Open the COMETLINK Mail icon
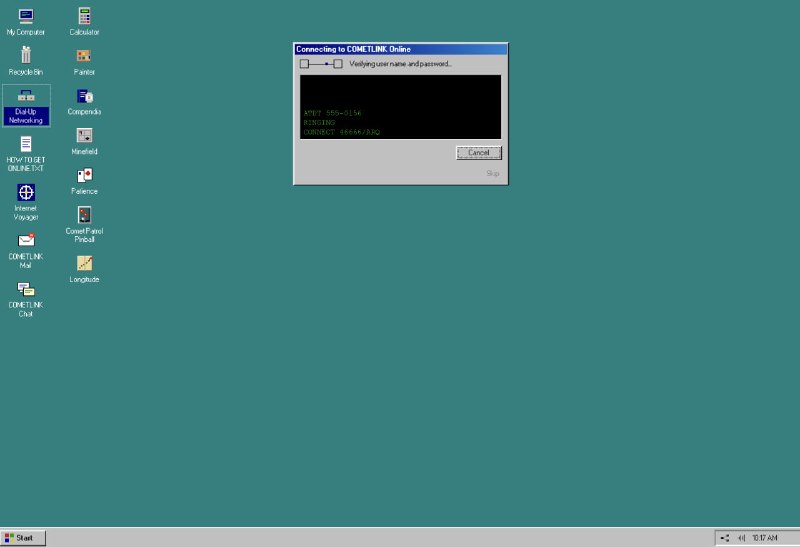Screen dimensions: 800x547 (x=26, y=251)
